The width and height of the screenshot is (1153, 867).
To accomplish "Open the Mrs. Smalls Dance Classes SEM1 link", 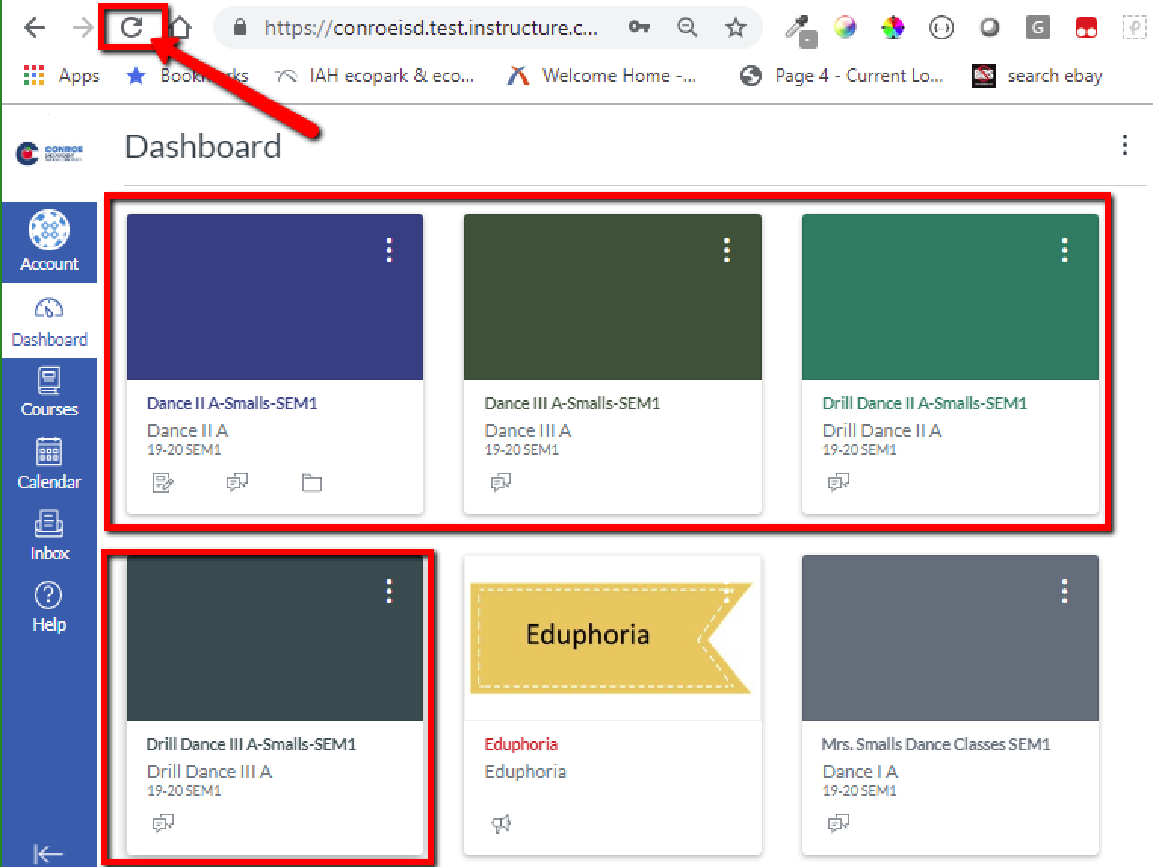I will click(936, 744).
